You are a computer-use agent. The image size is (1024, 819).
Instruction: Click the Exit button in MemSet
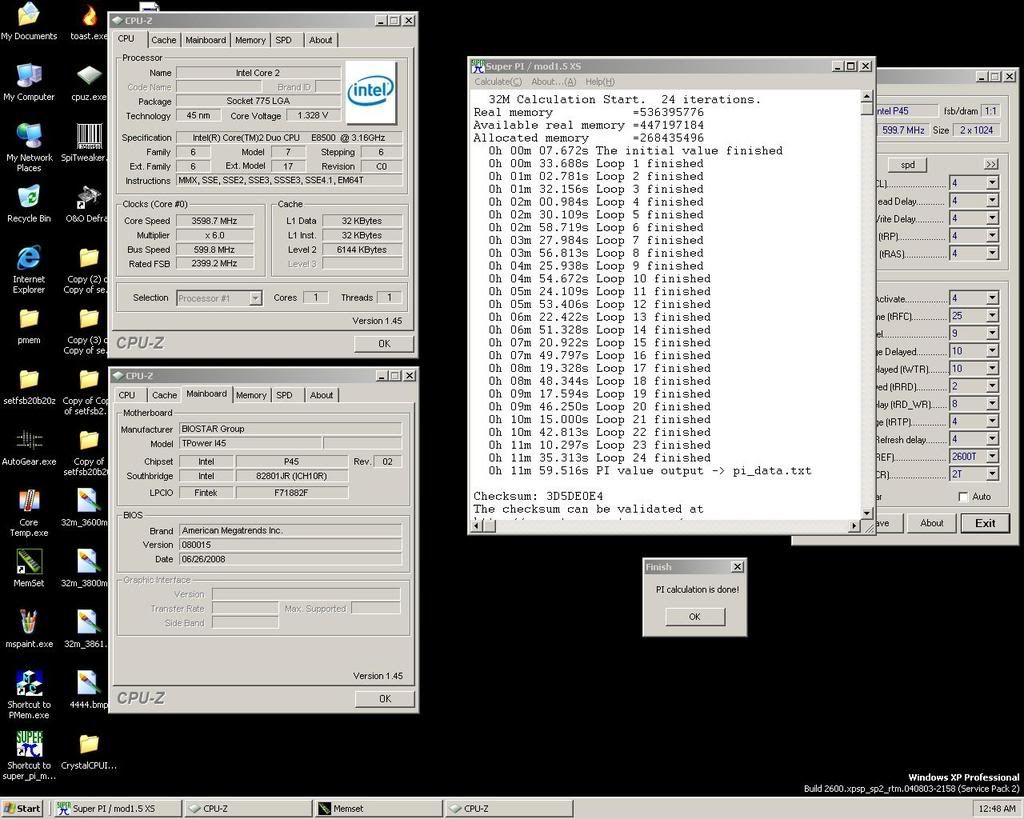click(985, 523)
